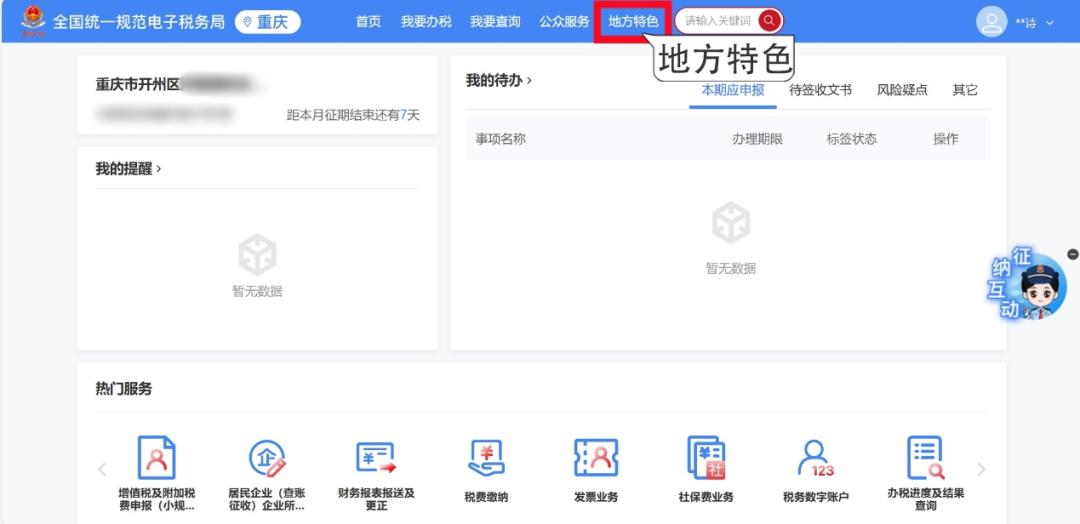
Task: Click the 标签状态 column header
Action: click(852, 139)
